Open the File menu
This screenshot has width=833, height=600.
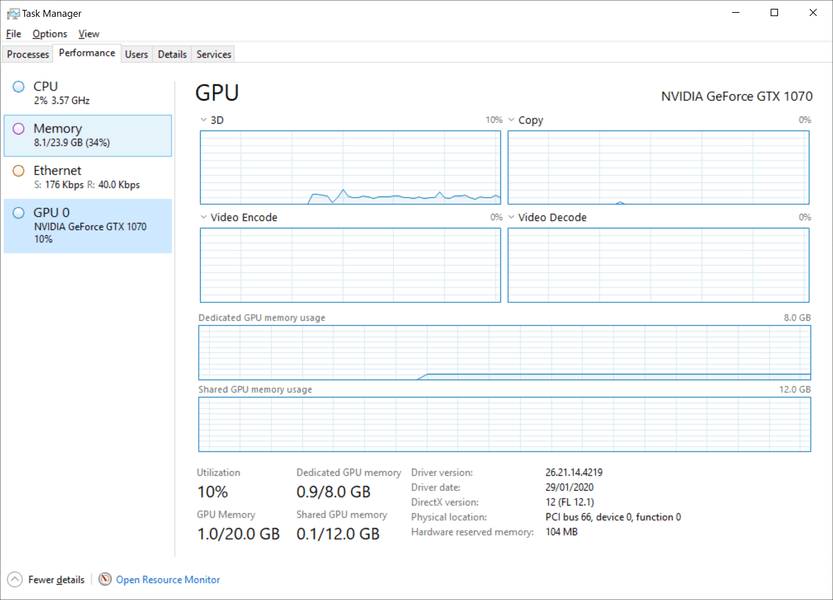click(x=13, y=34)
